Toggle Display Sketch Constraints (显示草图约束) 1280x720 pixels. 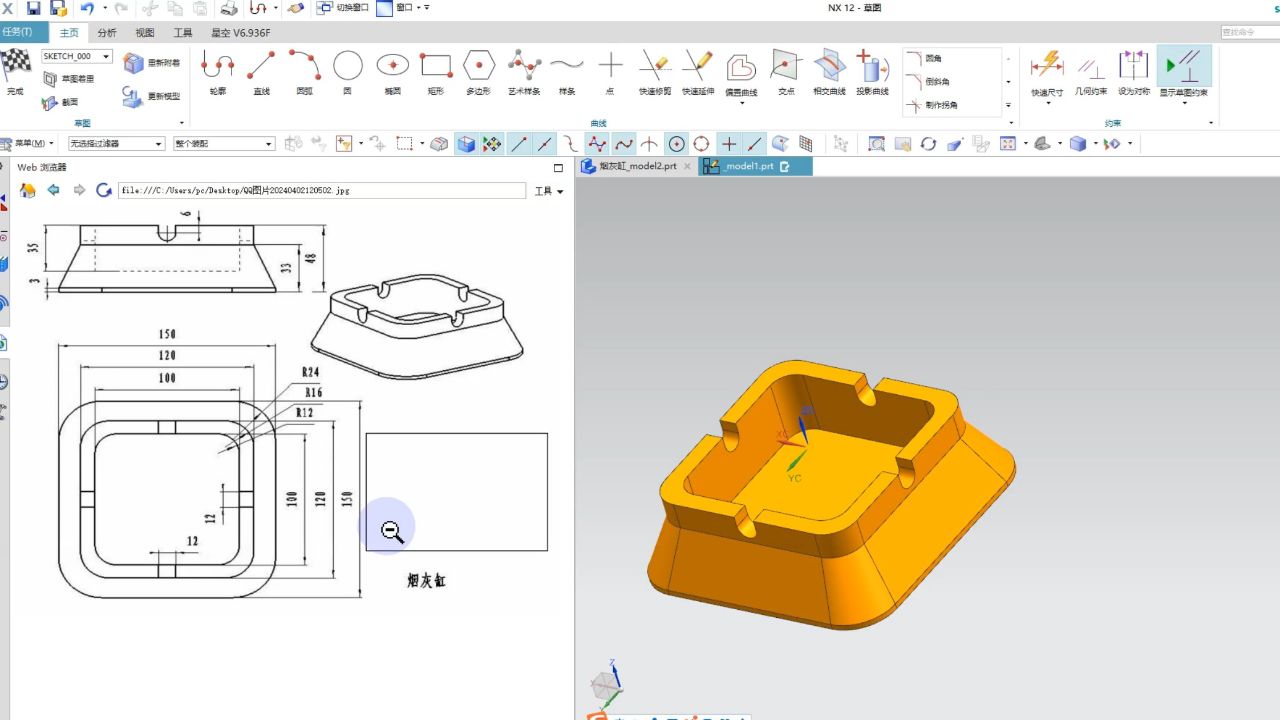click(1184, 70)
